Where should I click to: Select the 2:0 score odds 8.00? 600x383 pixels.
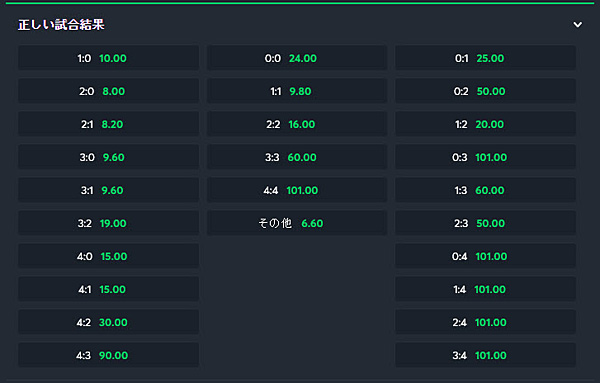[108, 91]
